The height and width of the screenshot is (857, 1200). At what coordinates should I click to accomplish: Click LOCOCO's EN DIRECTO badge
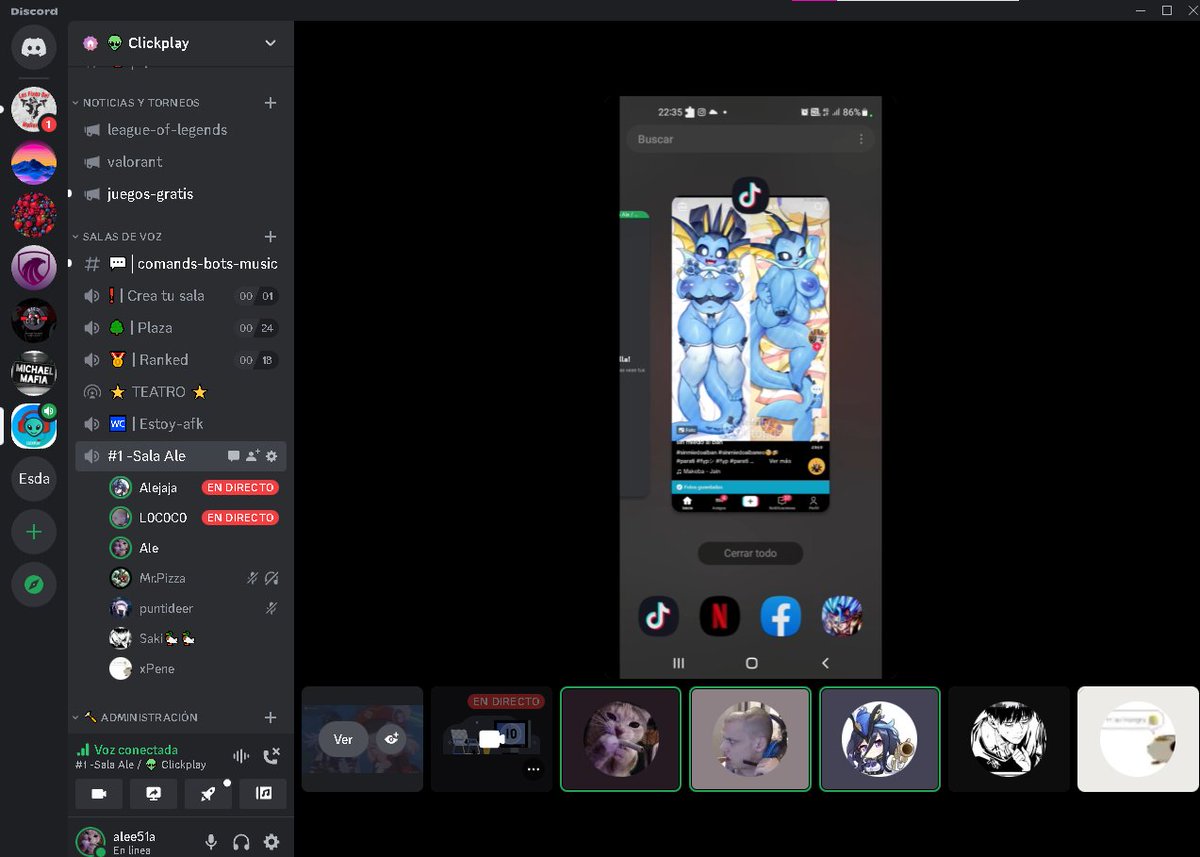240,518
